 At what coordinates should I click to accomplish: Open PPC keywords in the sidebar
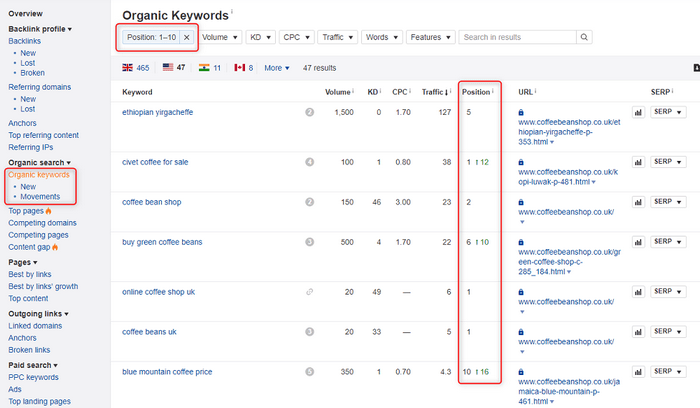pyautogui.click(x=33, y=377)
